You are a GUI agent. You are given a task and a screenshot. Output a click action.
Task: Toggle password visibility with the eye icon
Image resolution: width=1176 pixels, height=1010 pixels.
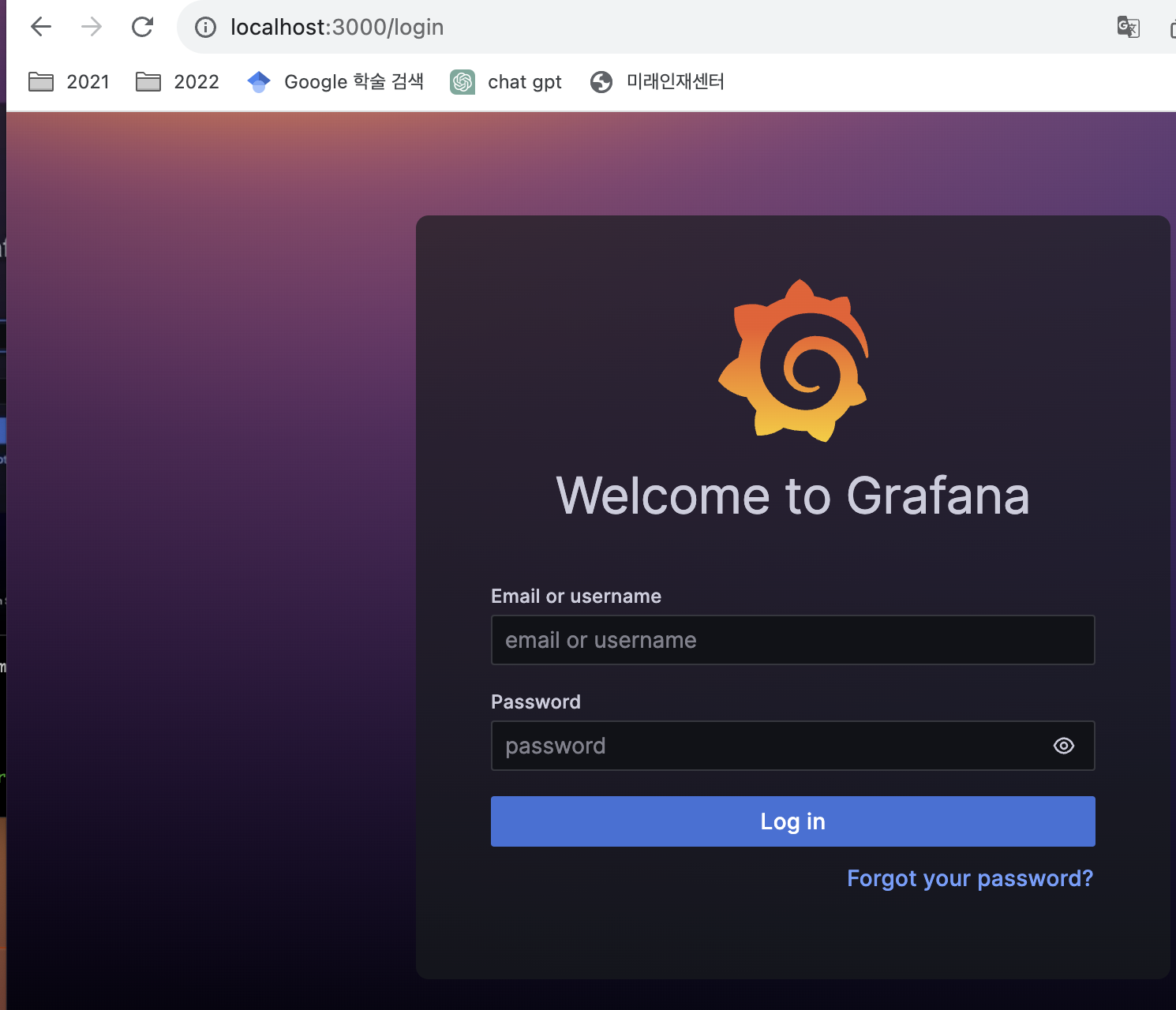pyautogui.click(x=1064, y=746)
